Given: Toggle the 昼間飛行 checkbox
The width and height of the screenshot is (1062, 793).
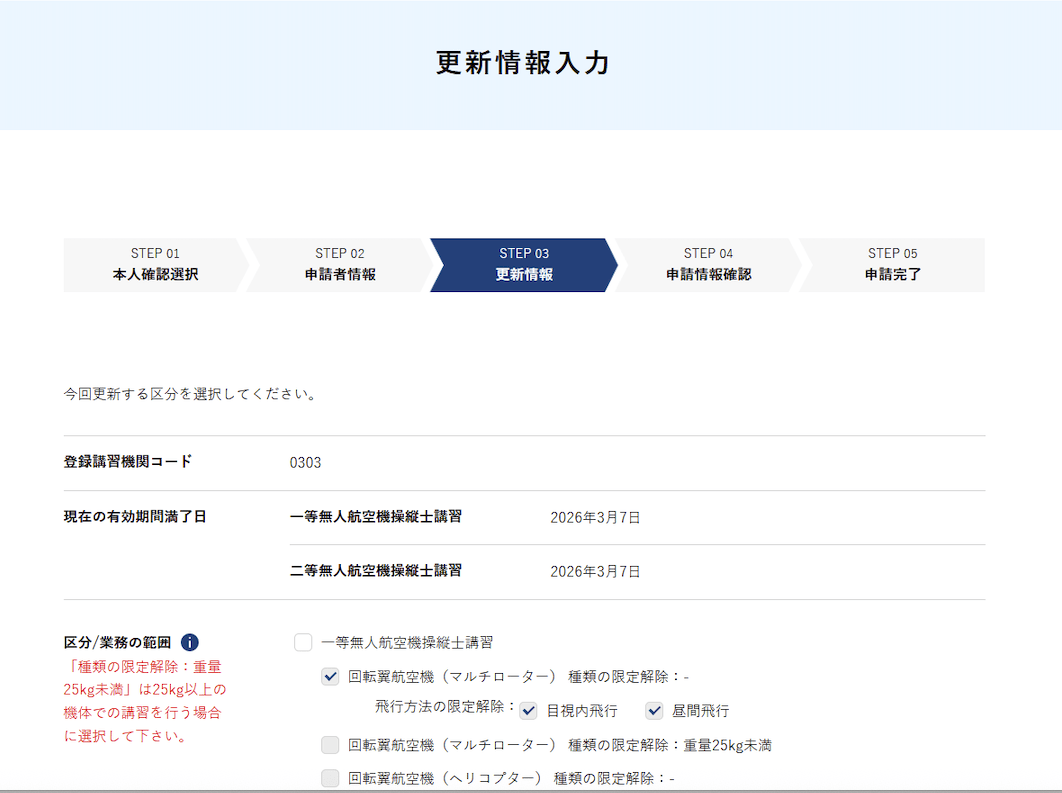Looking at the screenshot, I should point(655,711).
